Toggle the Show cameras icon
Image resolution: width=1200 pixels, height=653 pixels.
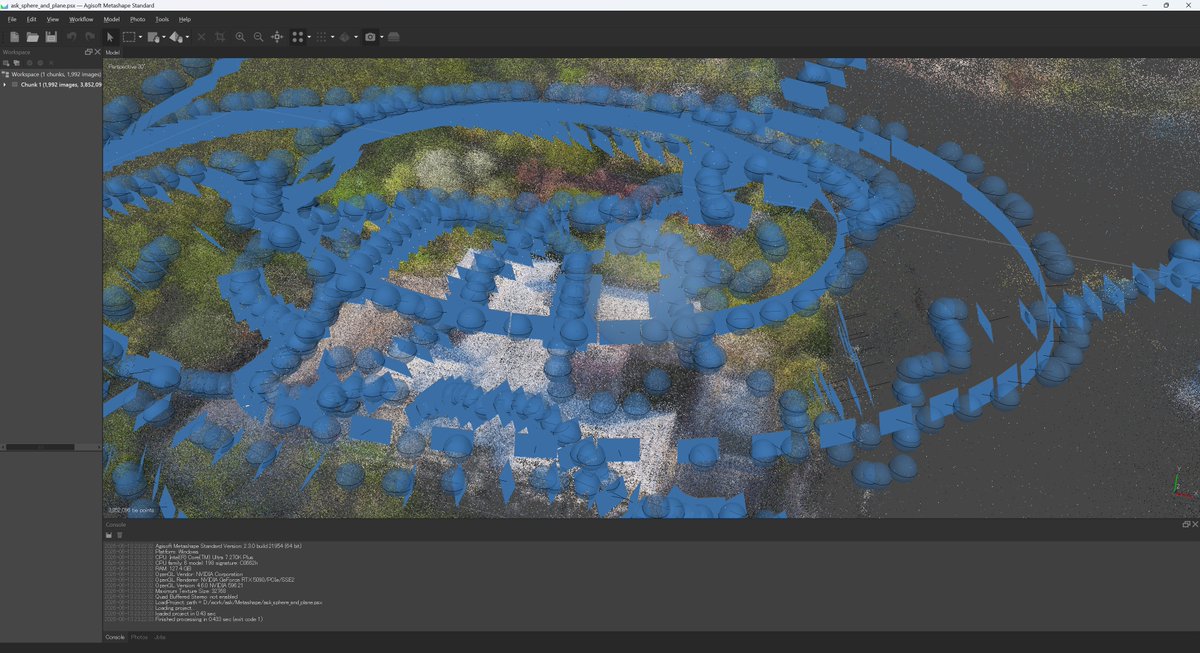pos(370,37)
